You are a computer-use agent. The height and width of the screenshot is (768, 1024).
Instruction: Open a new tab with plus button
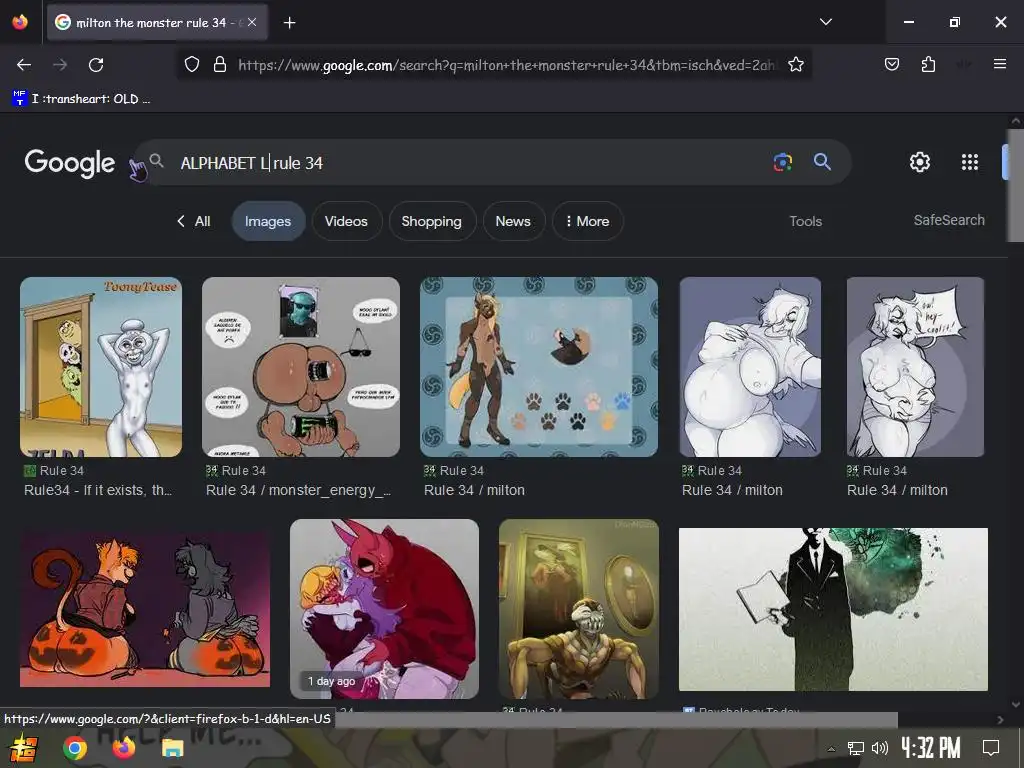(289, 23)
